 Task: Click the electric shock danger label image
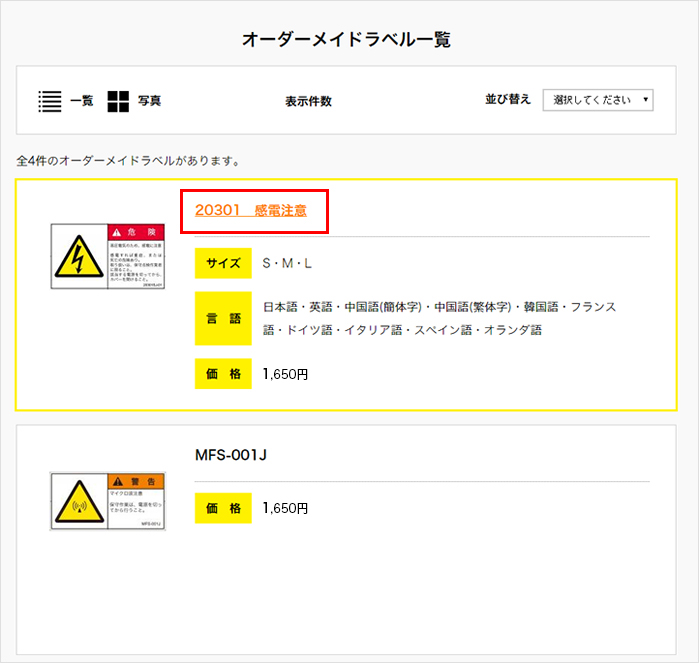pyautogui.click(x=107, y=257)
